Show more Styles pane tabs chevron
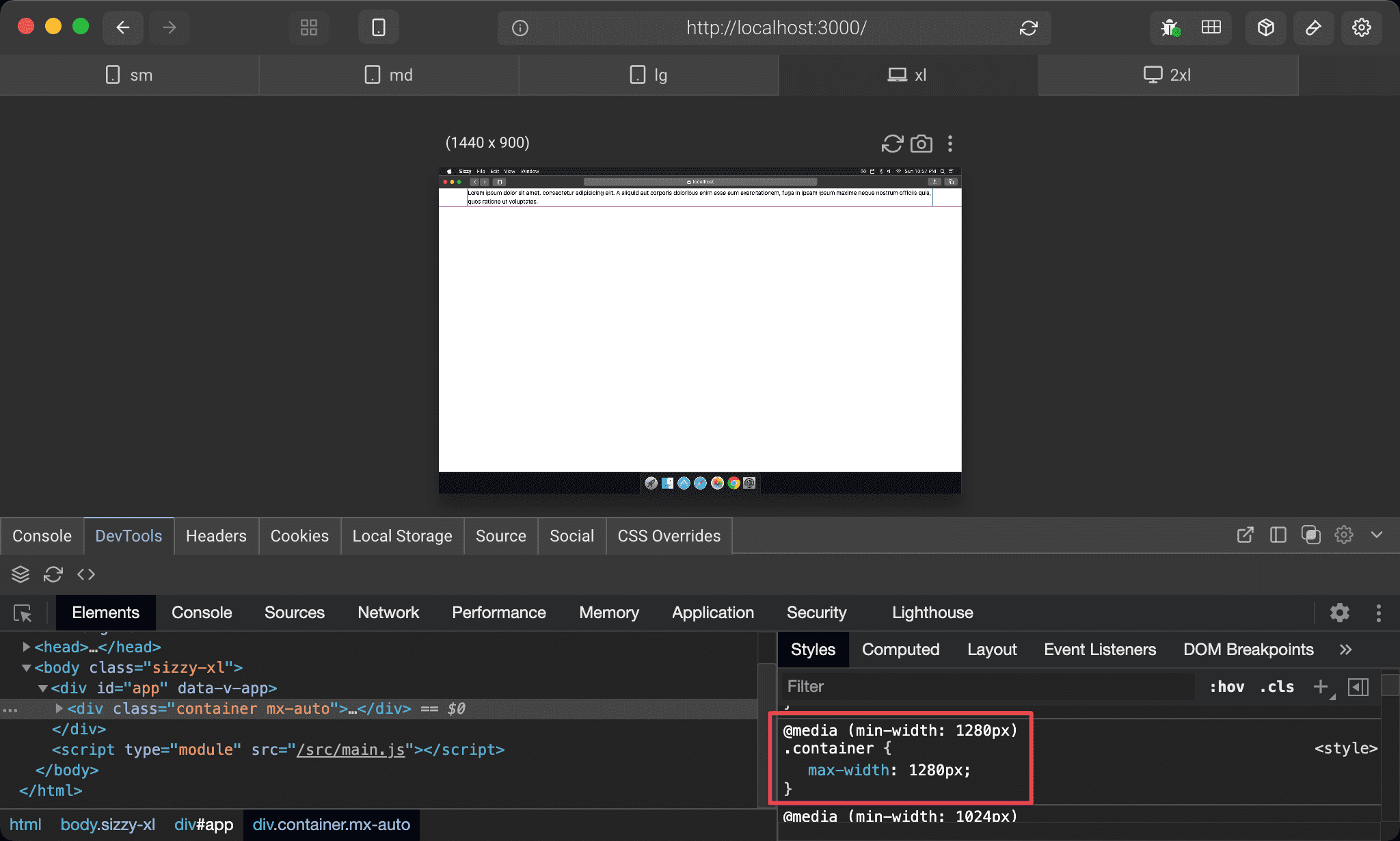 point(1346,650)
